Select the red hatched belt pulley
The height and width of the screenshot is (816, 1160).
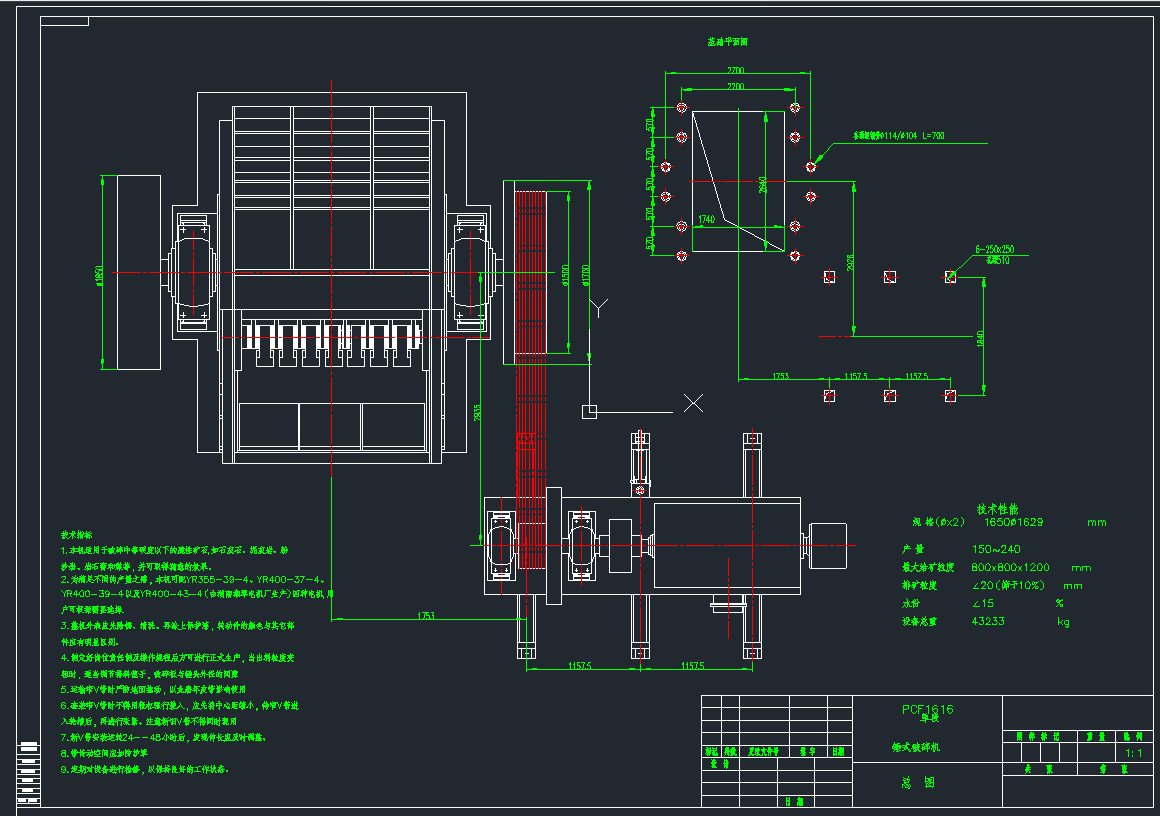526,270
